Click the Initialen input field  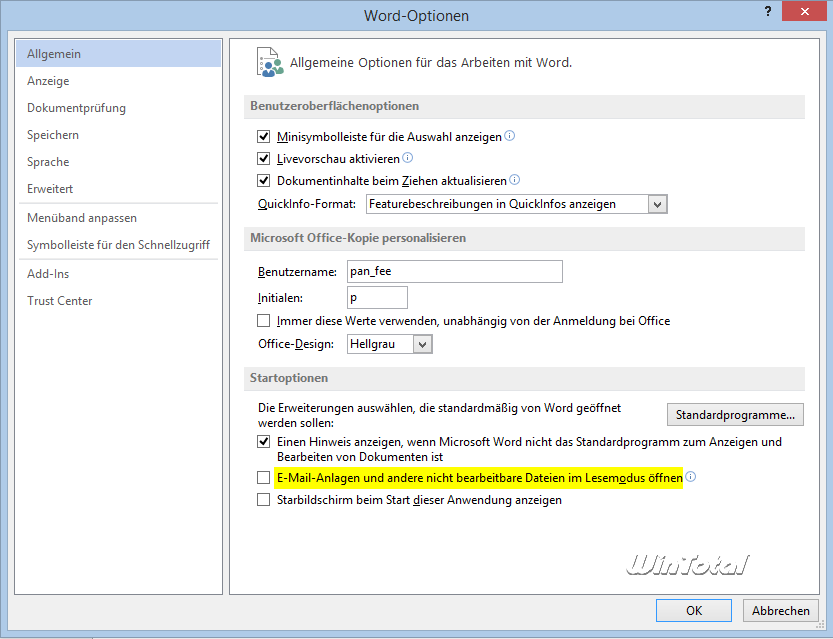(377, 297)
